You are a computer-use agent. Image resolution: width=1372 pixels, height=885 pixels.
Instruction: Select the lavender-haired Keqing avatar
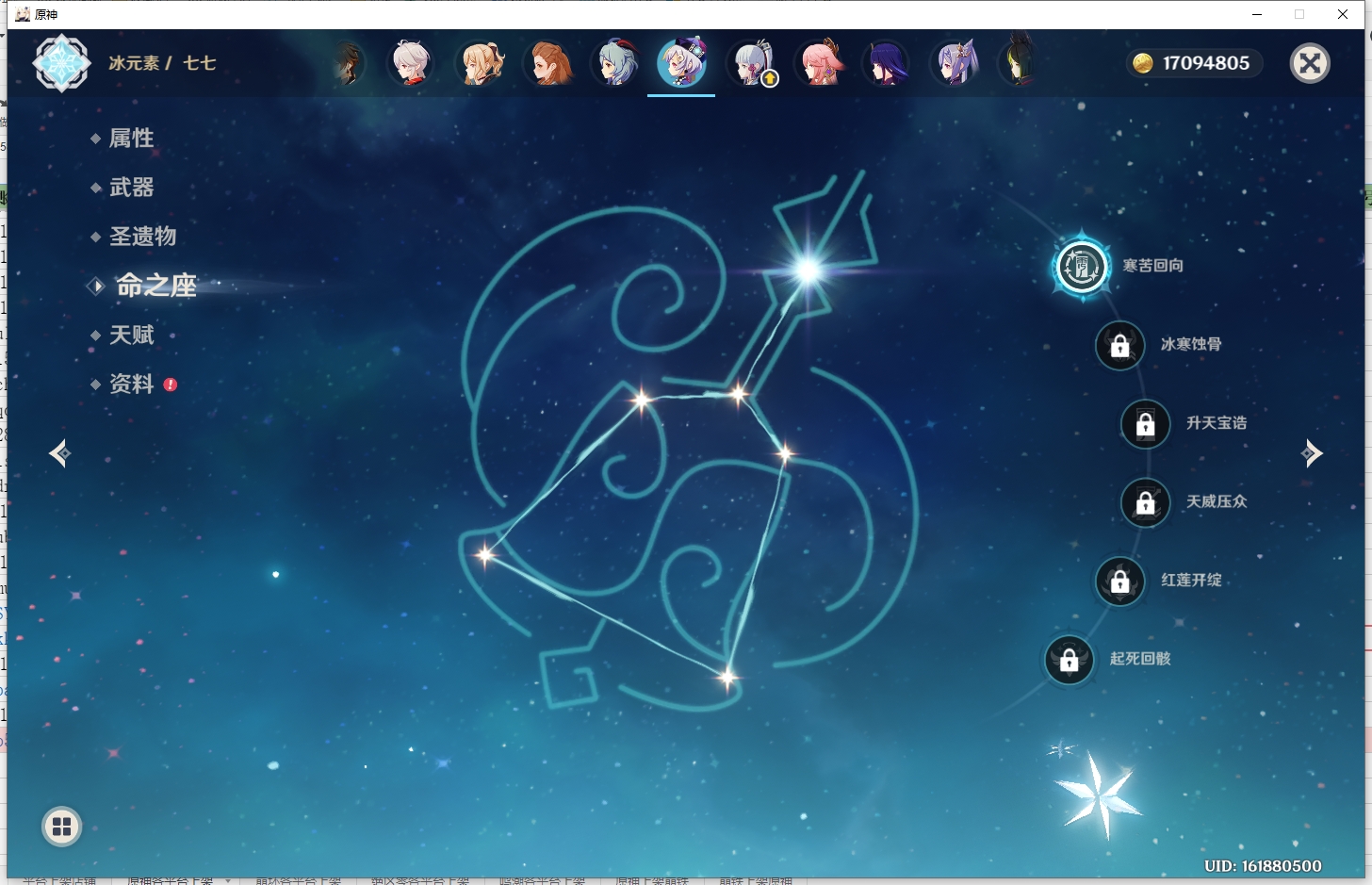(954, 63)
